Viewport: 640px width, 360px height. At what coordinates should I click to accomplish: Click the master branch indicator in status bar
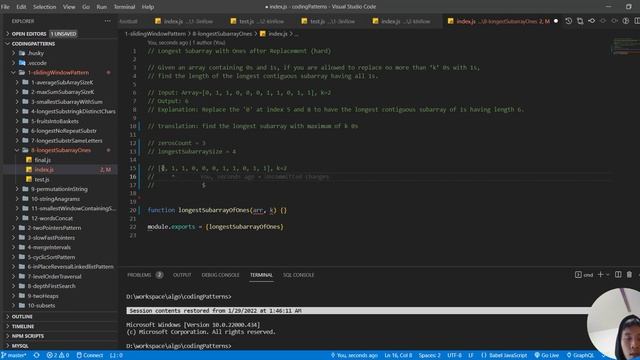click(x=14, y=355)
